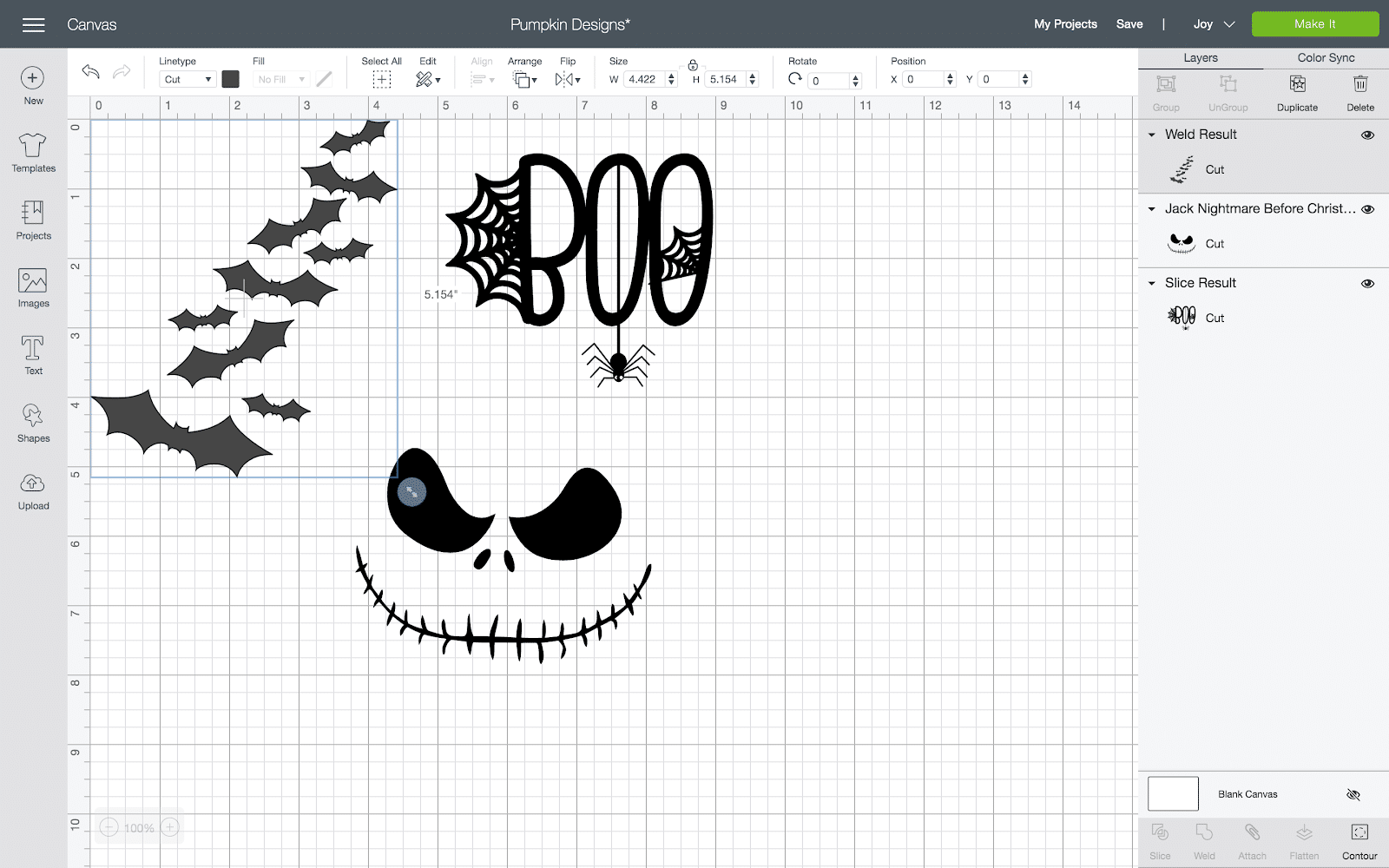Viewport: 1389px width, 868px height.
Task: Select the Jack skeleton face on canvas
Action: [505, 556]
